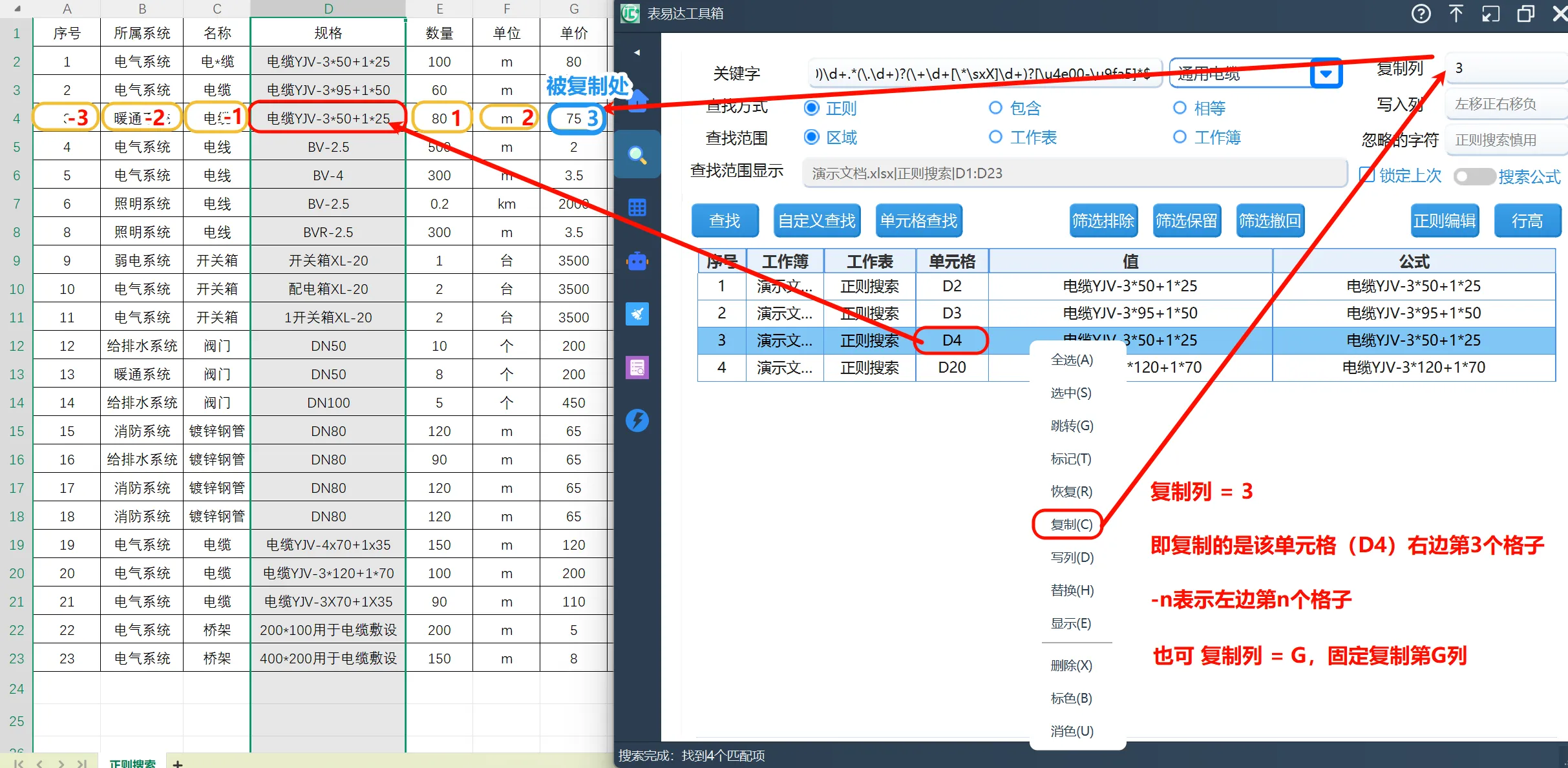Focus the 忽略的字符 input field

coord(1505,140)
